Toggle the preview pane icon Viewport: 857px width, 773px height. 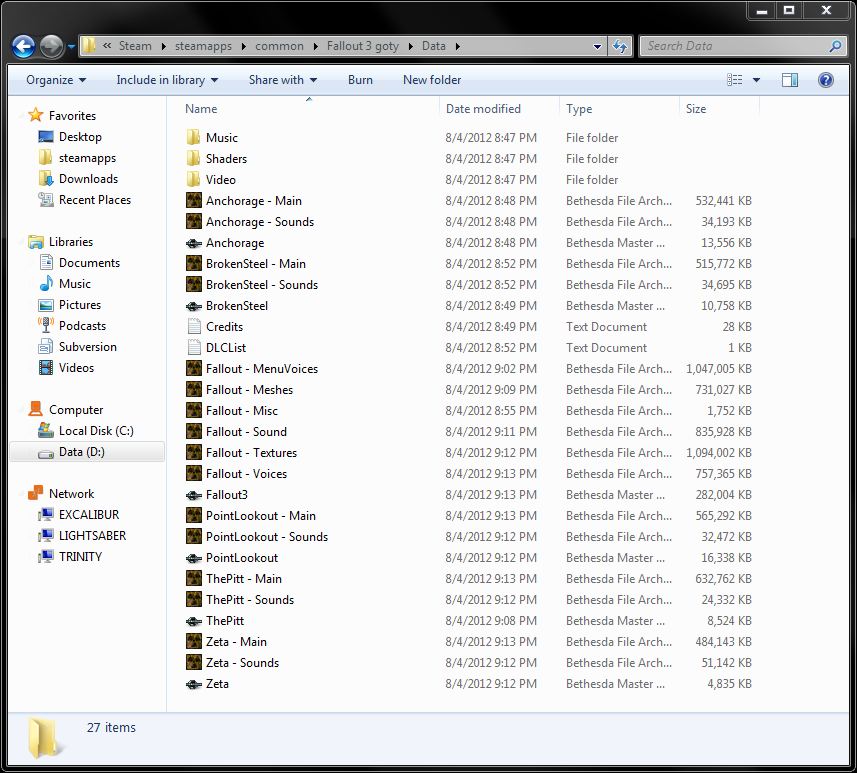point(790,80)
